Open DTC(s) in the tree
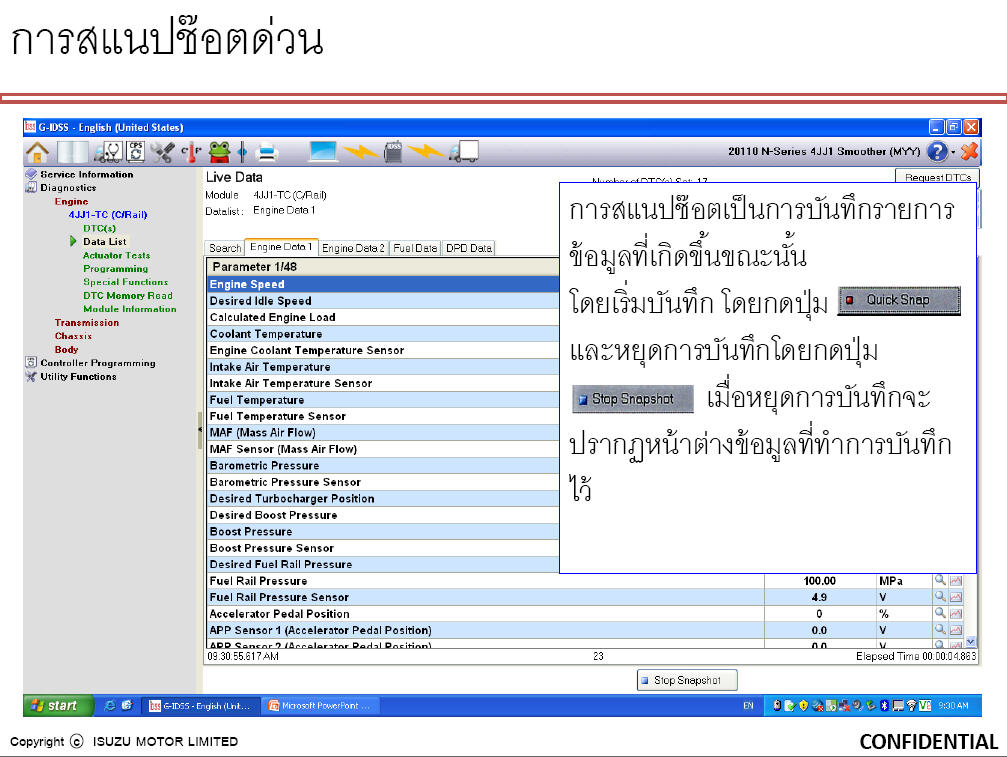 (x=100, y=228)
